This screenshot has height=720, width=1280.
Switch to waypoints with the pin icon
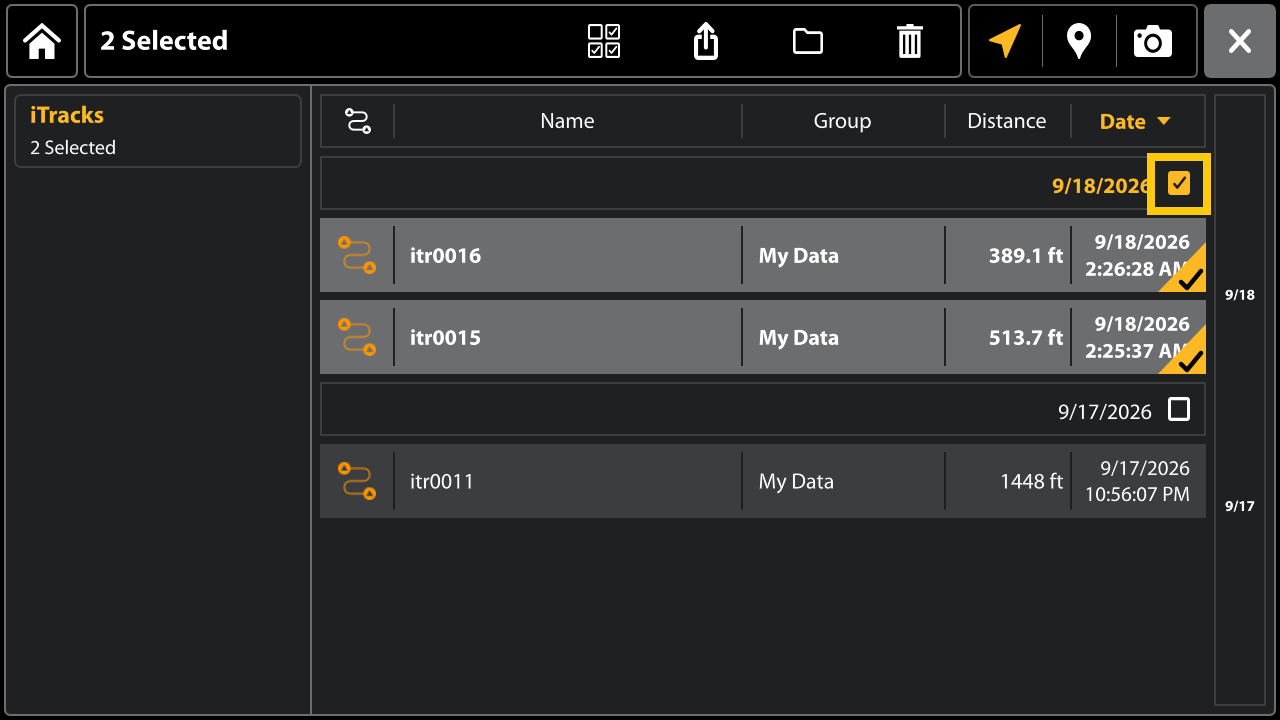1078,41
